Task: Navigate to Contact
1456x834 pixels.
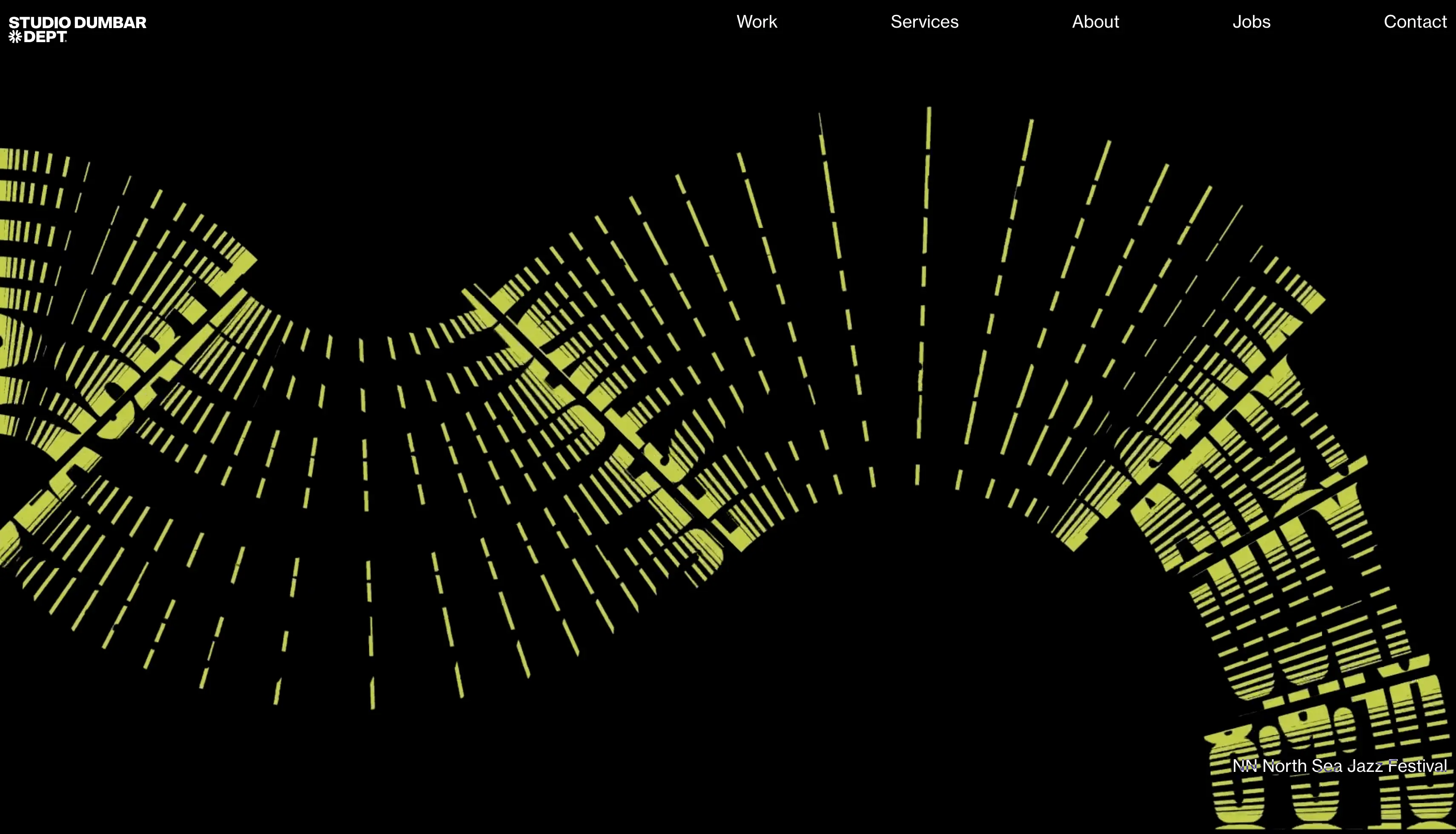Action: point(1415,22)
